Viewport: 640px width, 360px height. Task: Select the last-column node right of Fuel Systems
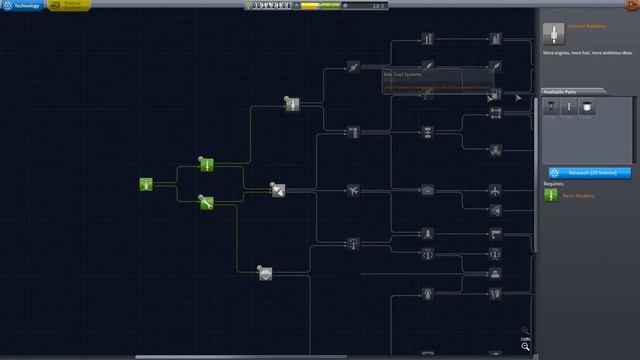(495, 66)
